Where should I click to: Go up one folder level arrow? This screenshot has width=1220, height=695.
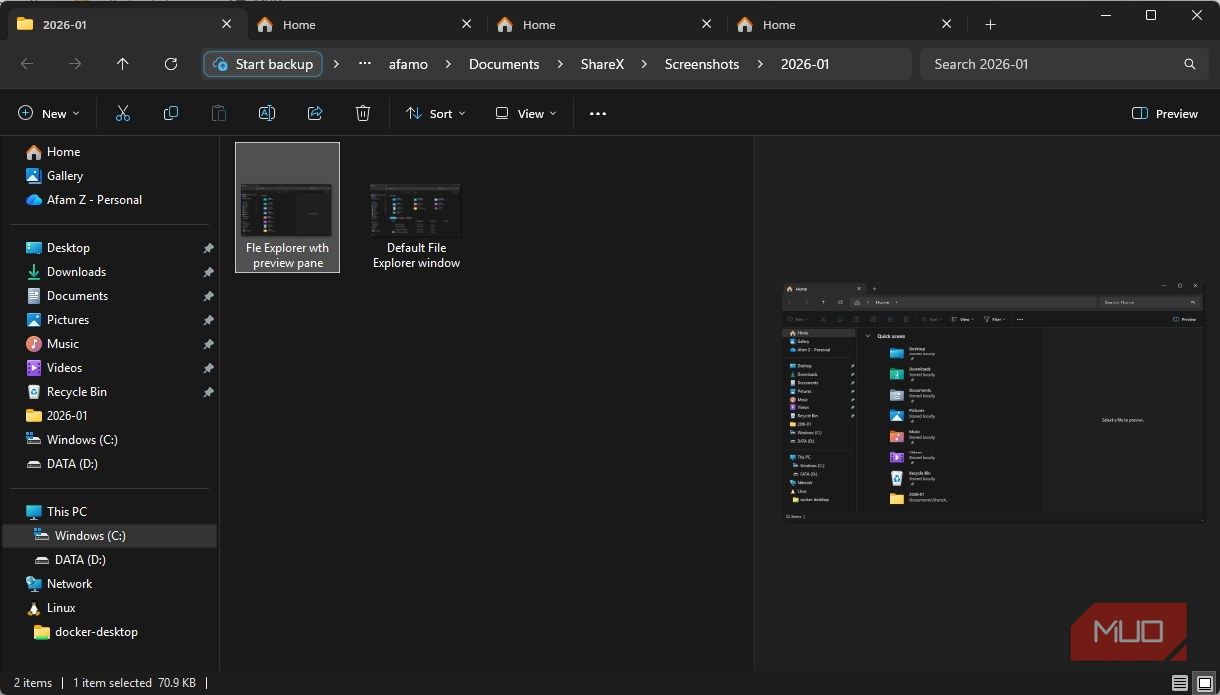[x=123, y=64]
